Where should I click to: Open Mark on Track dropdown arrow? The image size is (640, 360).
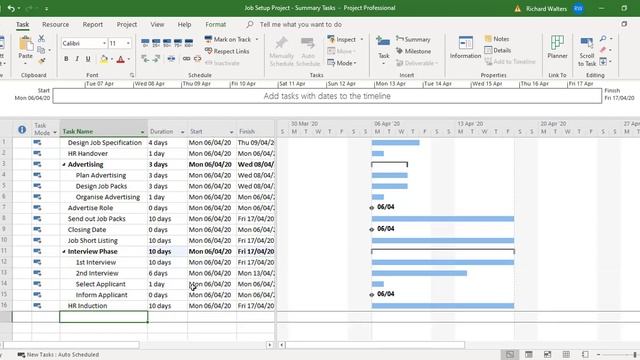coord(257,40)
